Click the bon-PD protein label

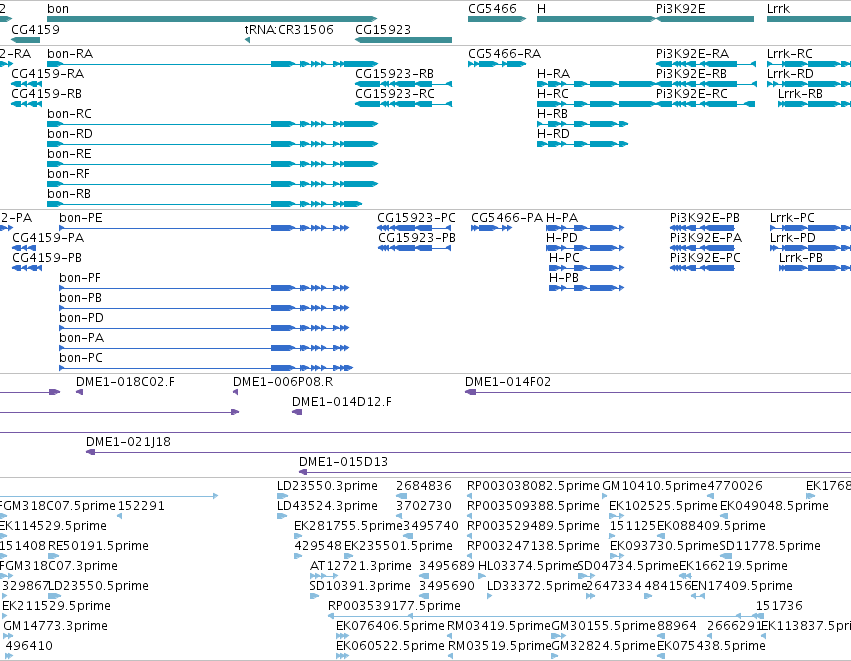click(81, 318)
